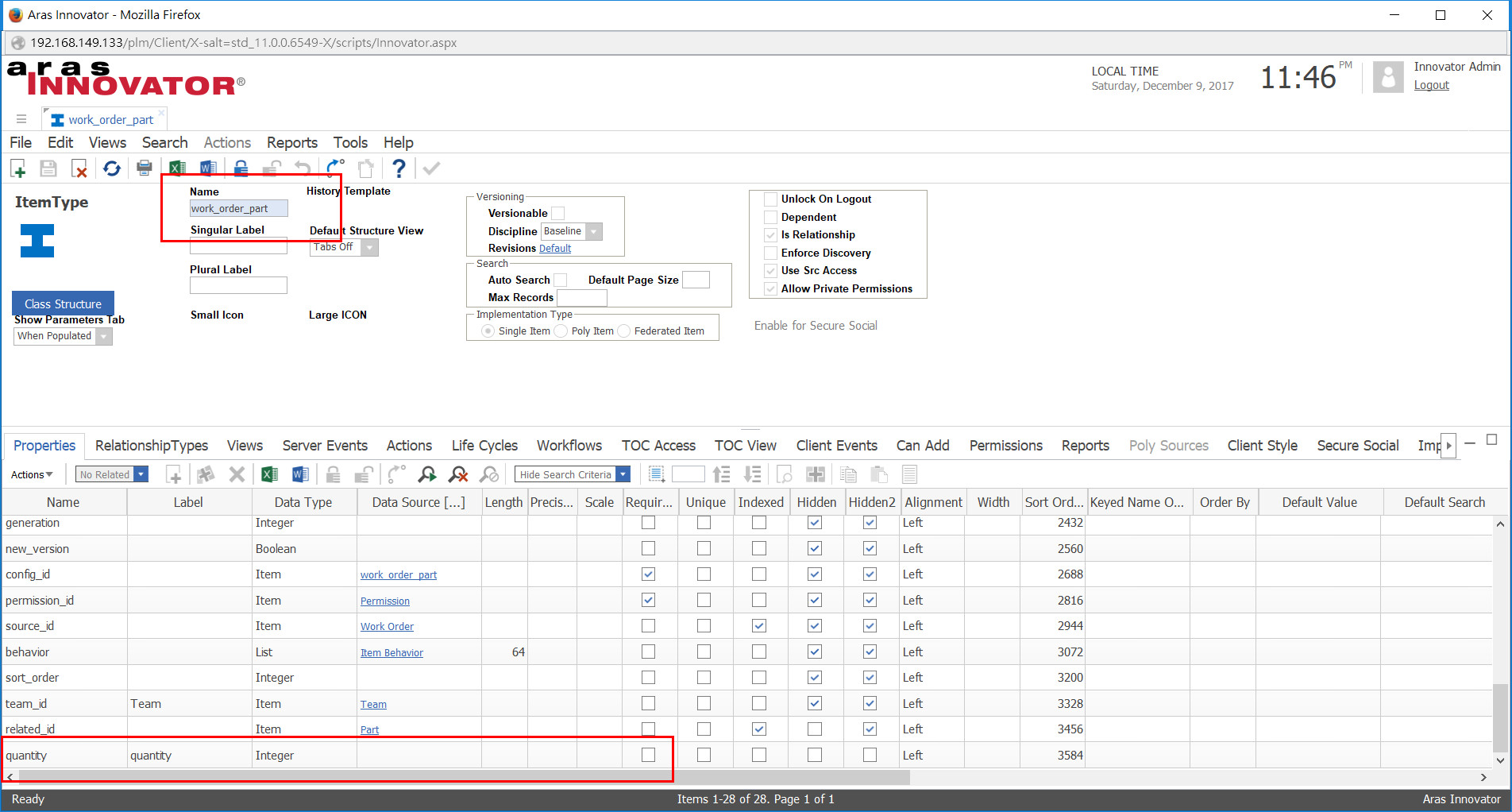The width and height of the screenshot is (1512, 812).
Task: Click the Move Up sort icon in grid toolbar
Action: pos(721,474)
